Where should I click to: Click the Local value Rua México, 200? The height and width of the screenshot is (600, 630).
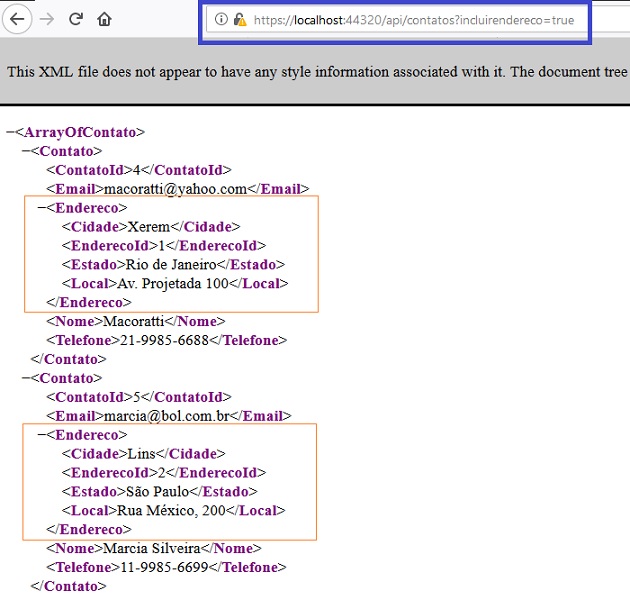point(171,510)
